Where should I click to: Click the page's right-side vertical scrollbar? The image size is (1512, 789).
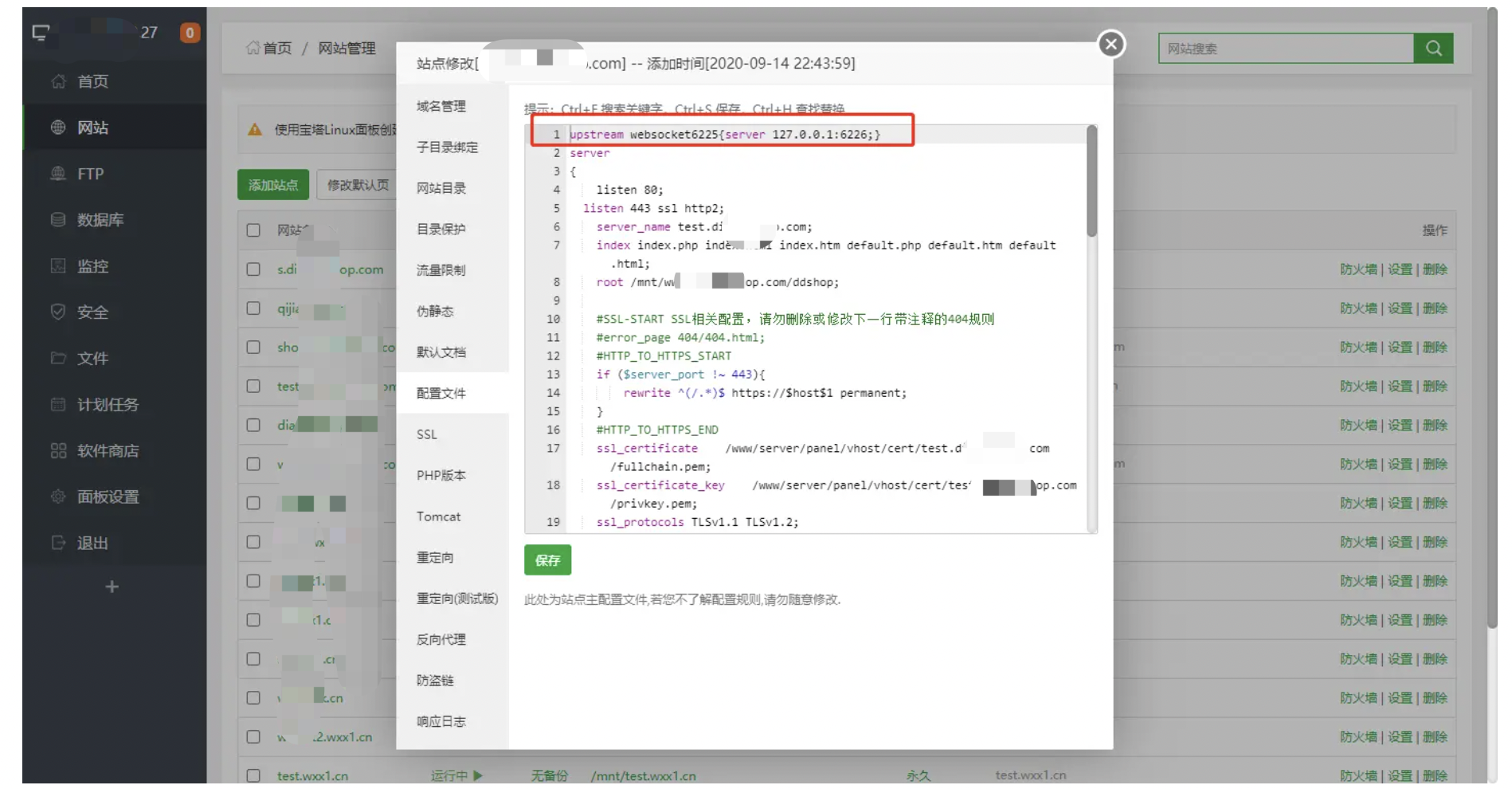1492,319
